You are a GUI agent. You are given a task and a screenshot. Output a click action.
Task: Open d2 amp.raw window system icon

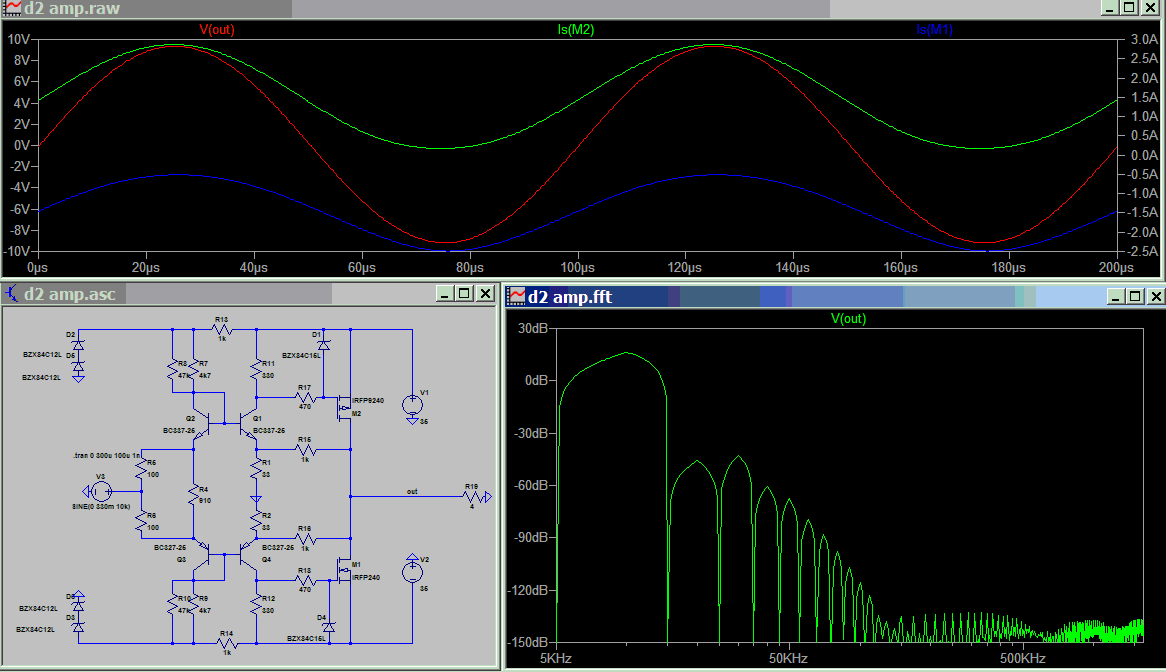13,8
